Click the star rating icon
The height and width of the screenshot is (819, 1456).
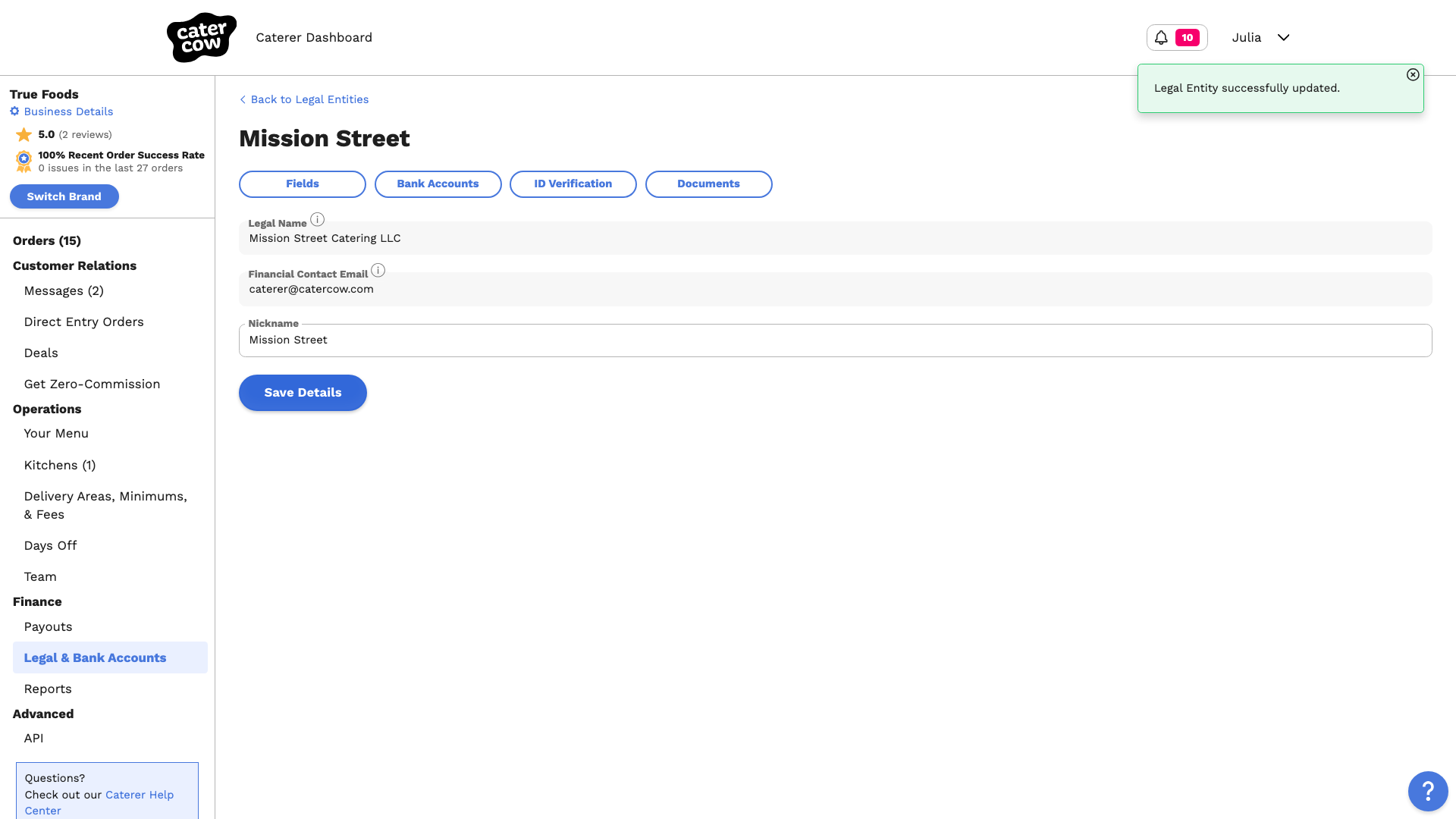[24, 135]
